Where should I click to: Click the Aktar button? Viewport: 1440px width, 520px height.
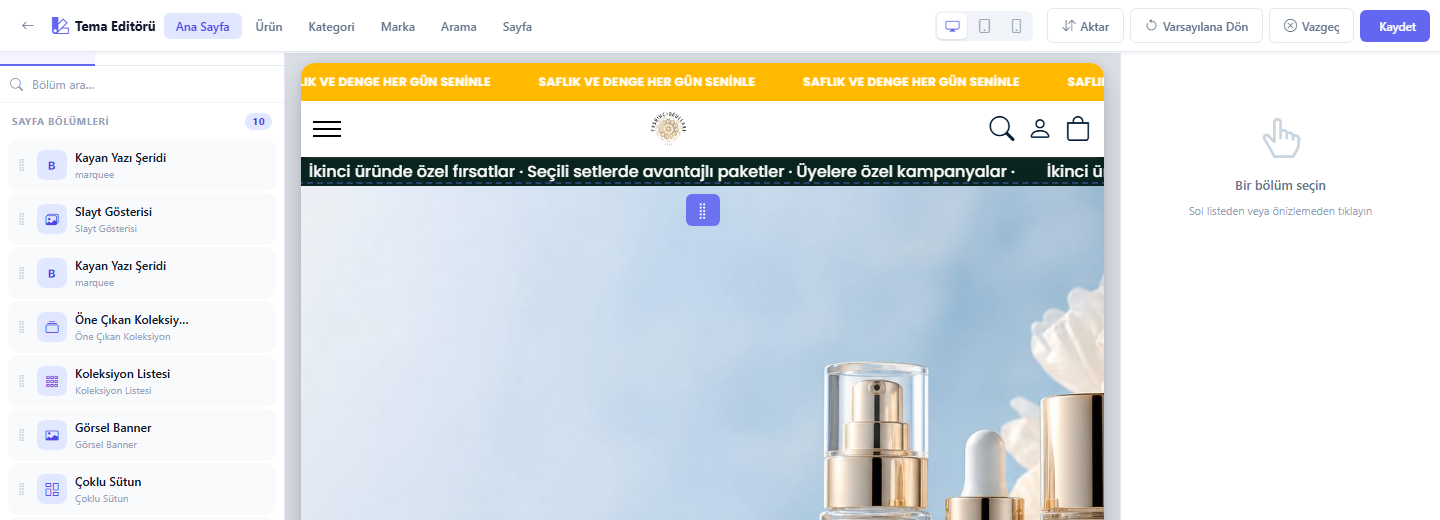1085,26
